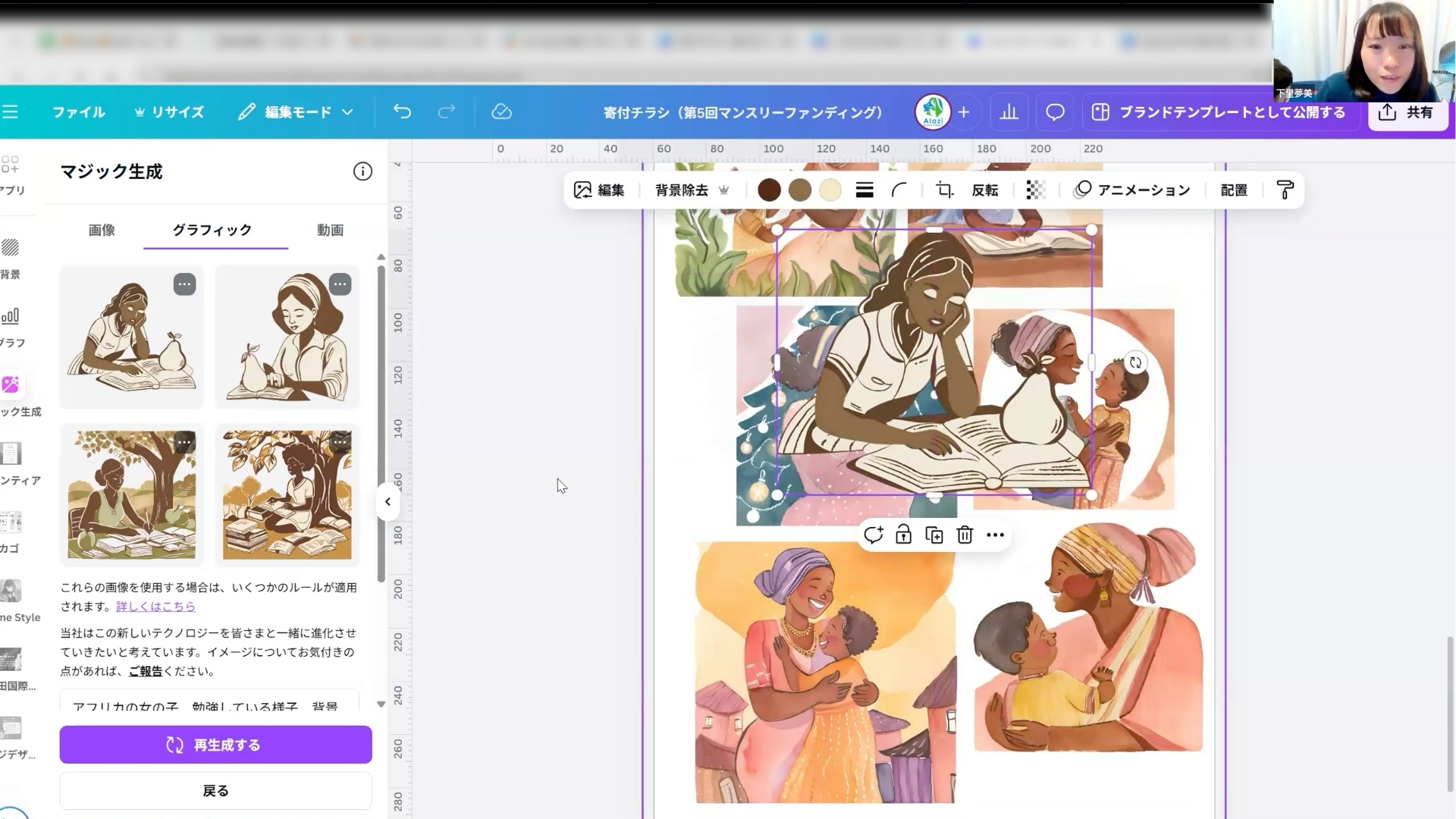Select the girl reading with pear thumbnail
The width and height of the screenshot is (1456, 819).
click(x=132, y=337)
